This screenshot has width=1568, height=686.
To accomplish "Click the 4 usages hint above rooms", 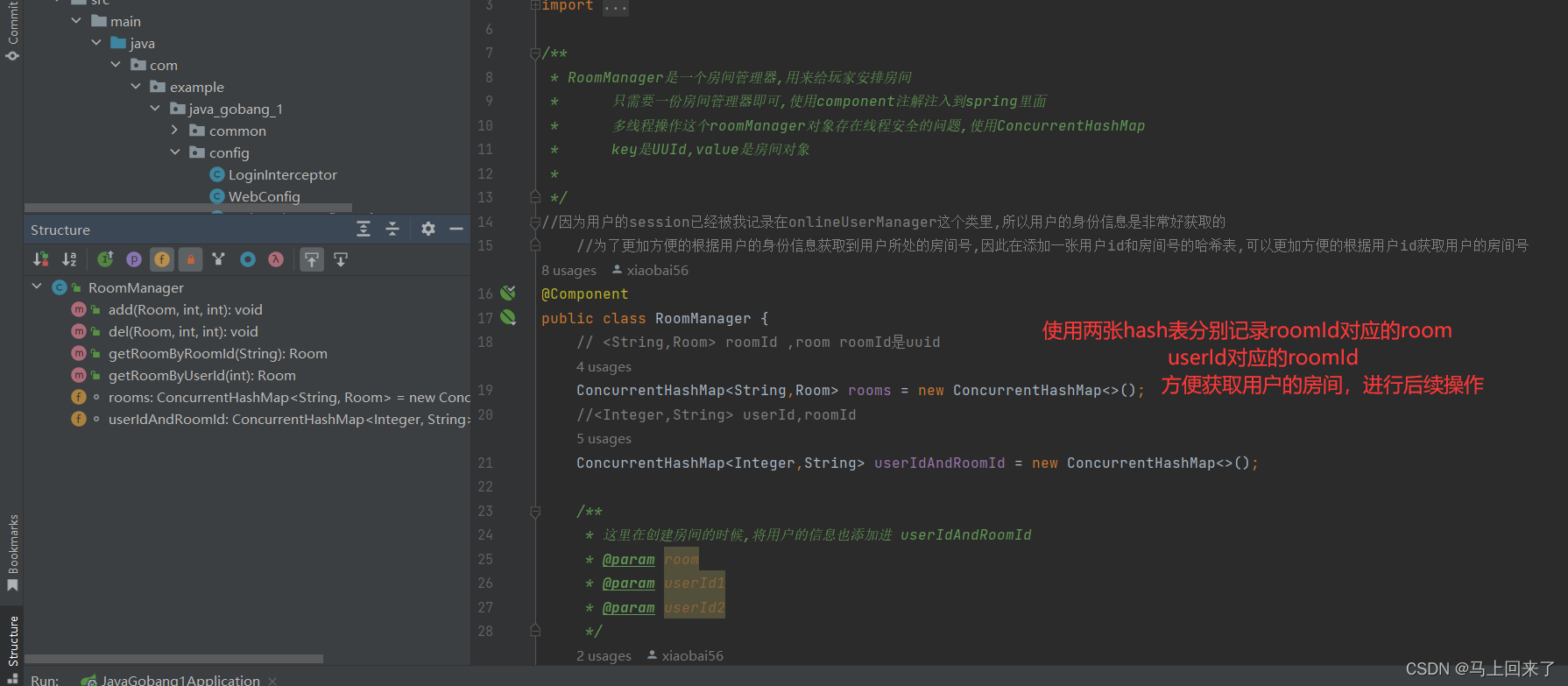I will 604,367.
